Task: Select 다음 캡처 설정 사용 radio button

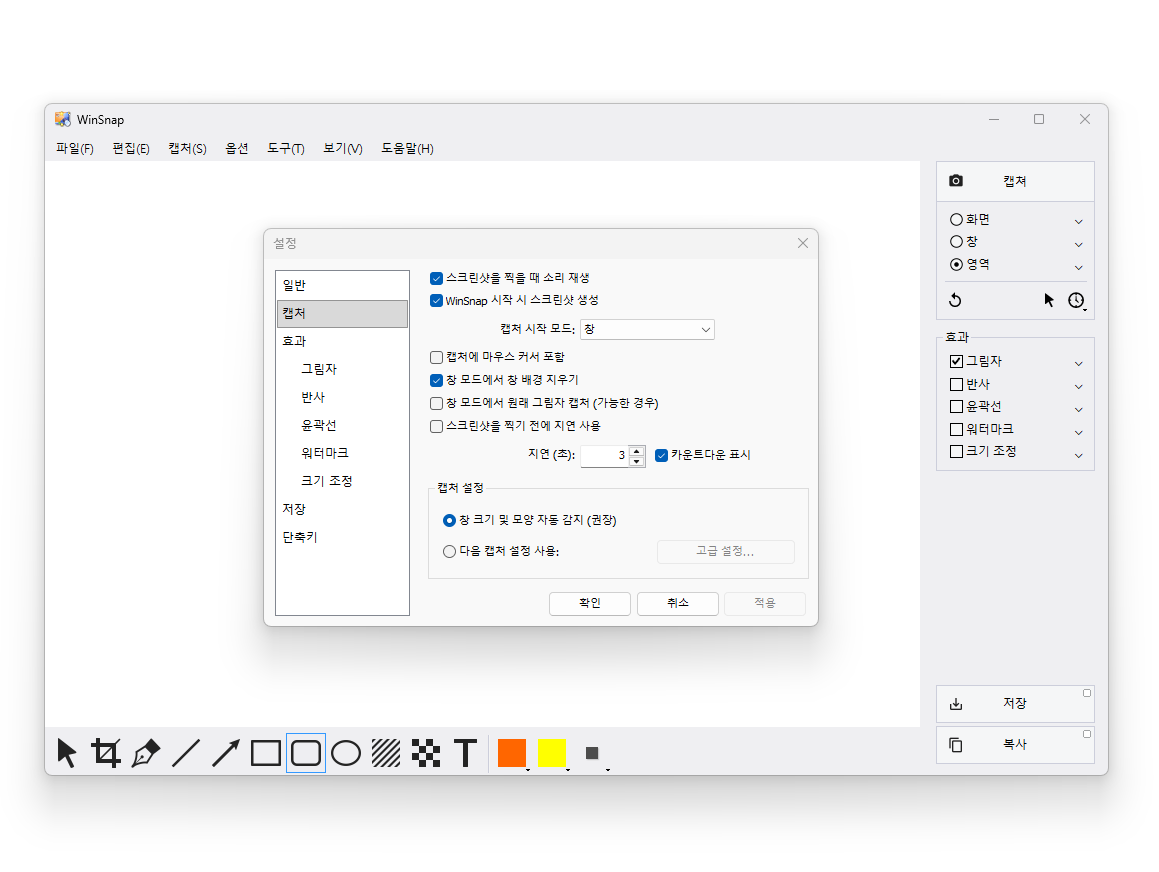Action: (449, 551)
